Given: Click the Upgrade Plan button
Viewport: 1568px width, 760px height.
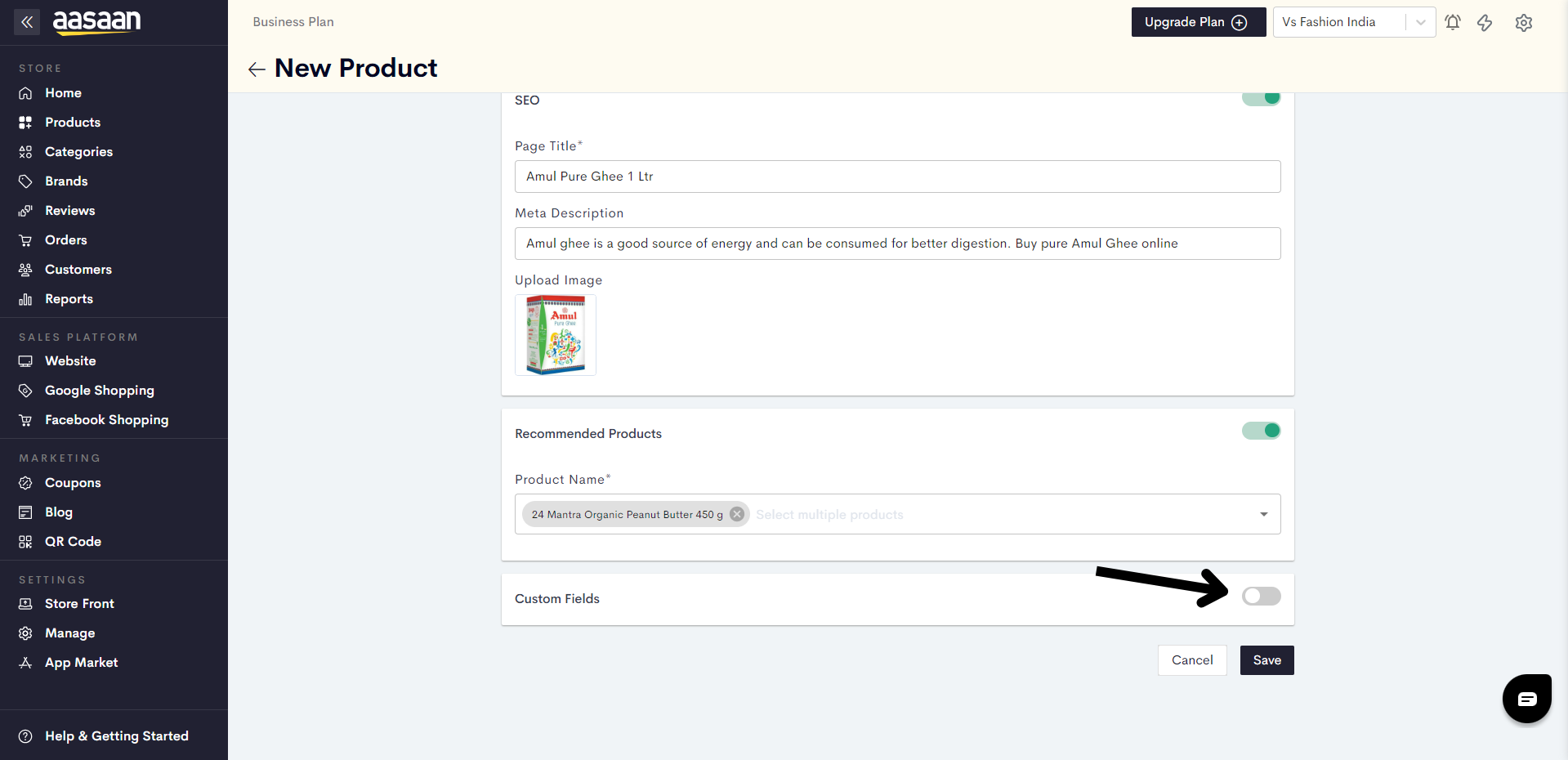Looking at the screenshot, I should point(1199,22).
